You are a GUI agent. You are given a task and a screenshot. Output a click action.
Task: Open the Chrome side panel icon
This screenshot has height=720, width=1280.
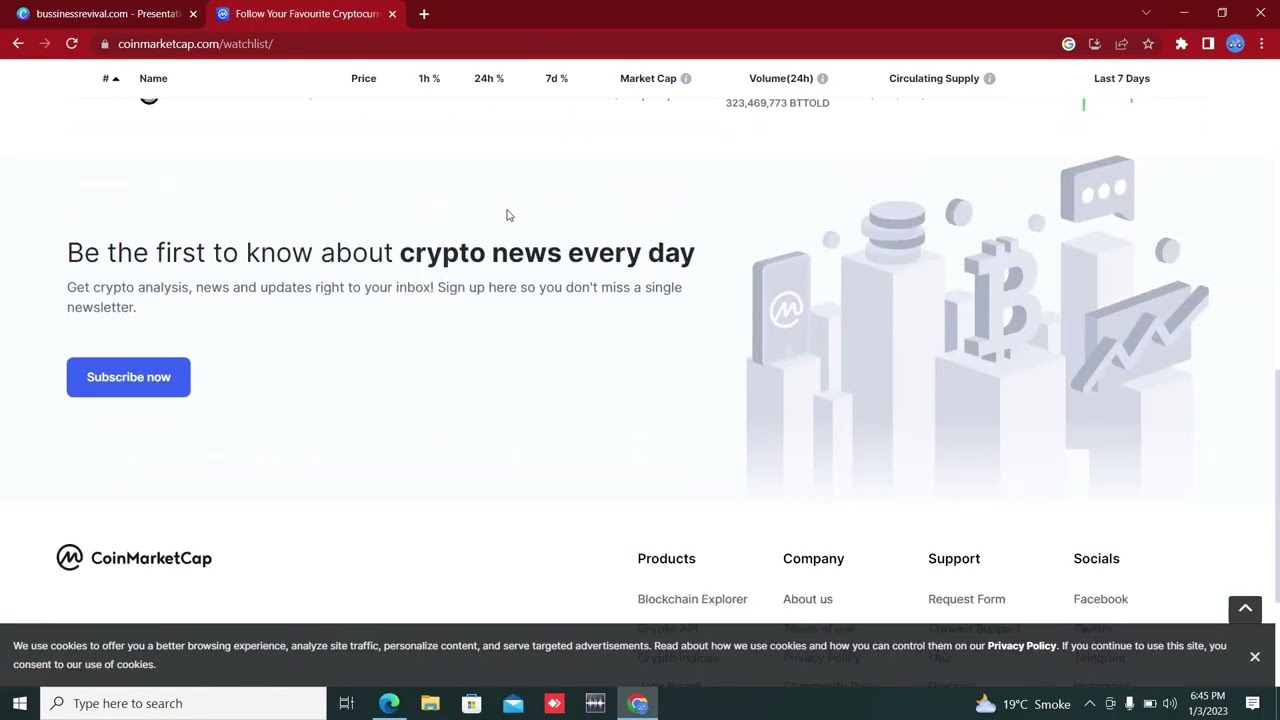pos(1208,44)
